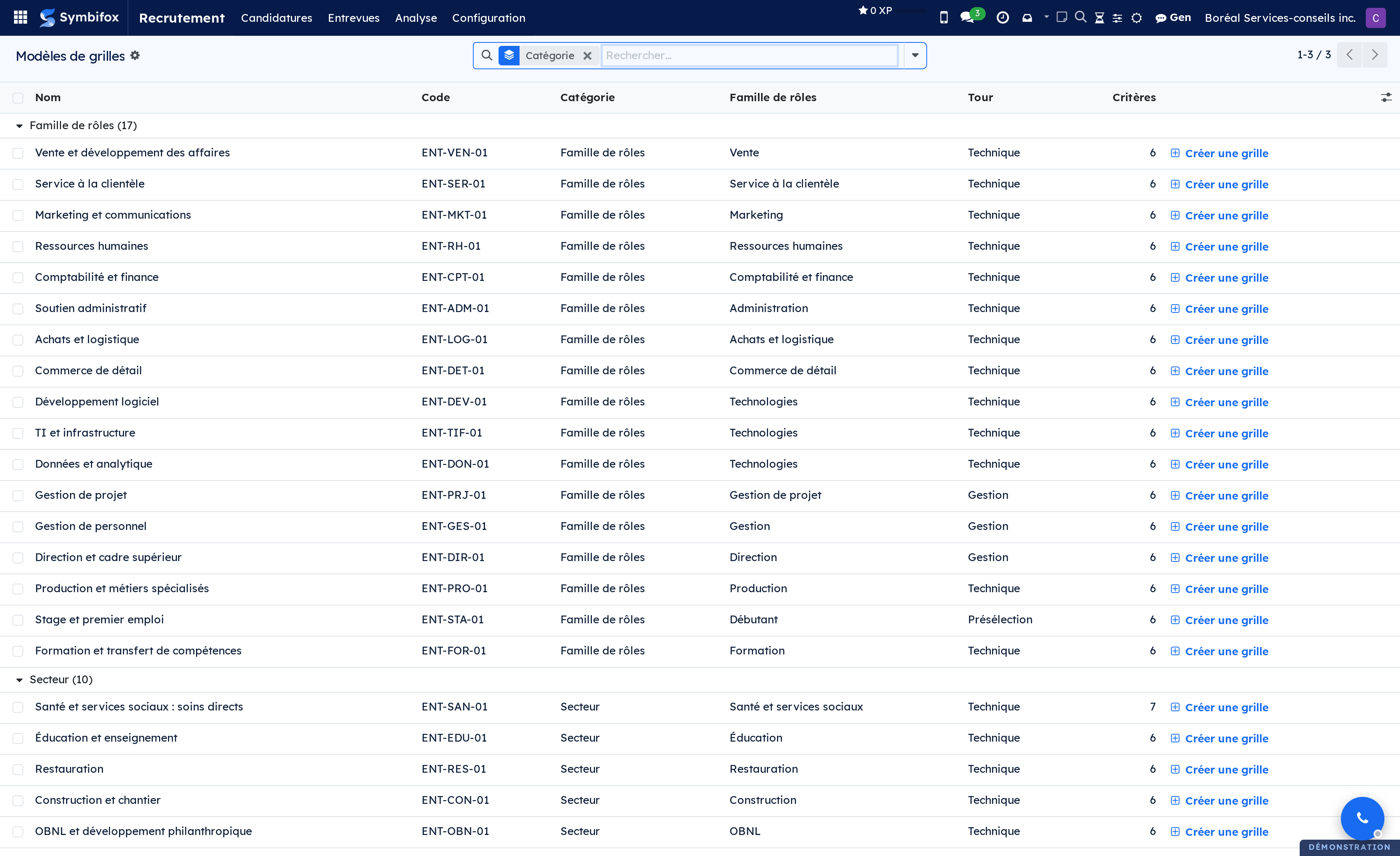The height and width of the screenshot is (856, 1400).
Task: Check the Gestion de projet row
Action: (x=18, y=495)
